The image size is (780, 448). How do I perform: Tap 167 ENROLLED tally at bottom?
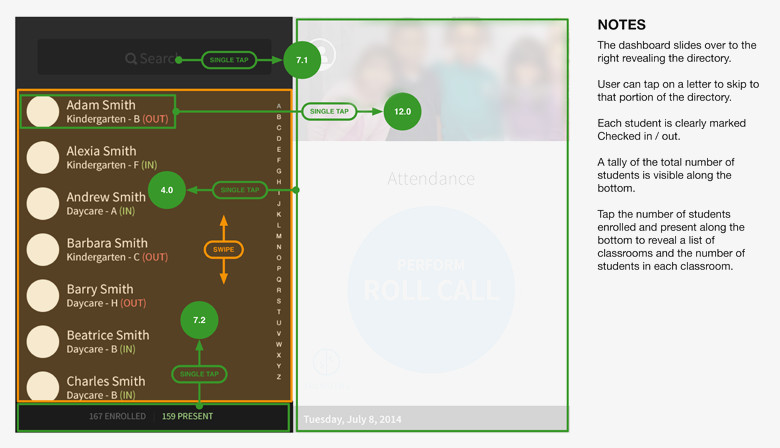117,416
